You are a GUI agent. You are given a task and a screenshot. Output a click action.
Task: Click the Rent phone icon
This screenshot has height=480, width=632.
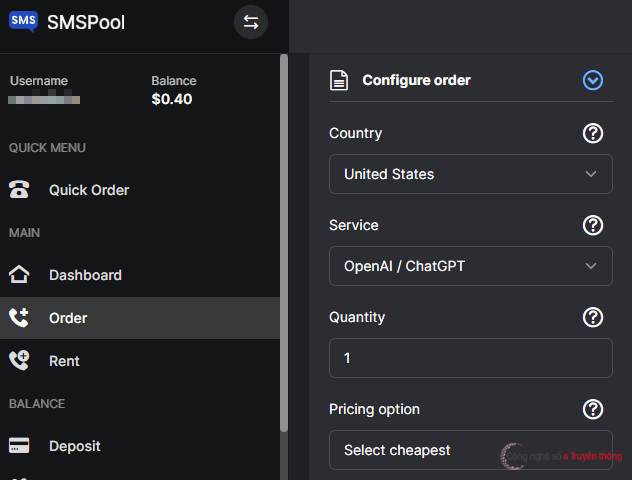pyautogui.click(x=19, y=361)
